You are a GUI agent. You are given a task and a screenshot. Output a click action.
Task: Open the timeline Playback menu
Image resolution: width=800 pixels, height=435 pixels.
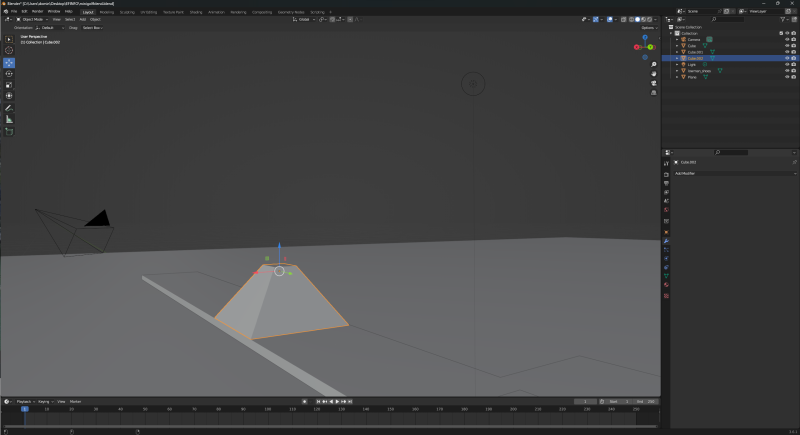(x=24, y=402)
